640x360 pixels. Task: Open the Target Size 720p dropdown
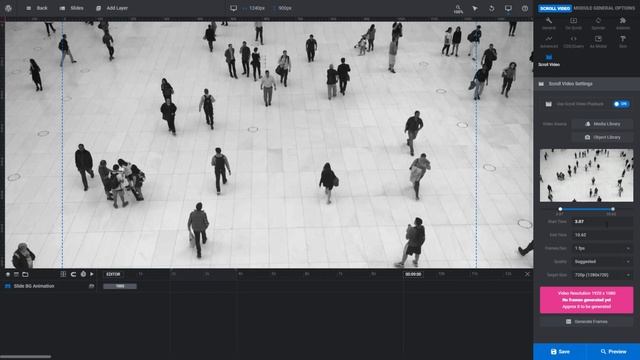602,275
